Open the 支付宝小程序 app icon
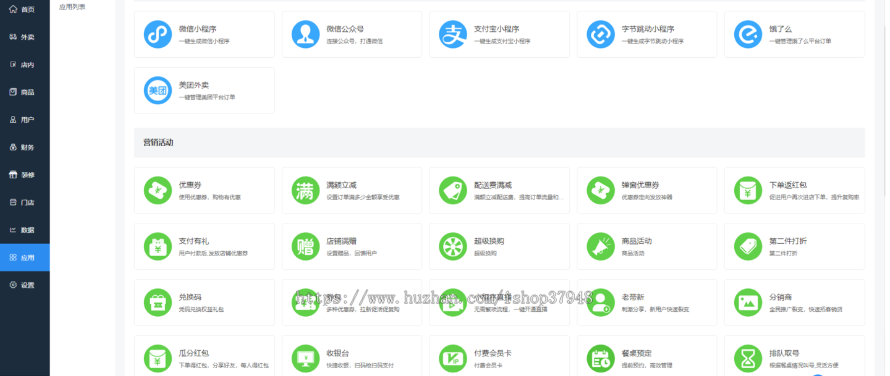Image resolution: width=890 pixels, height=376 pixels. click(x=453, y=34)
